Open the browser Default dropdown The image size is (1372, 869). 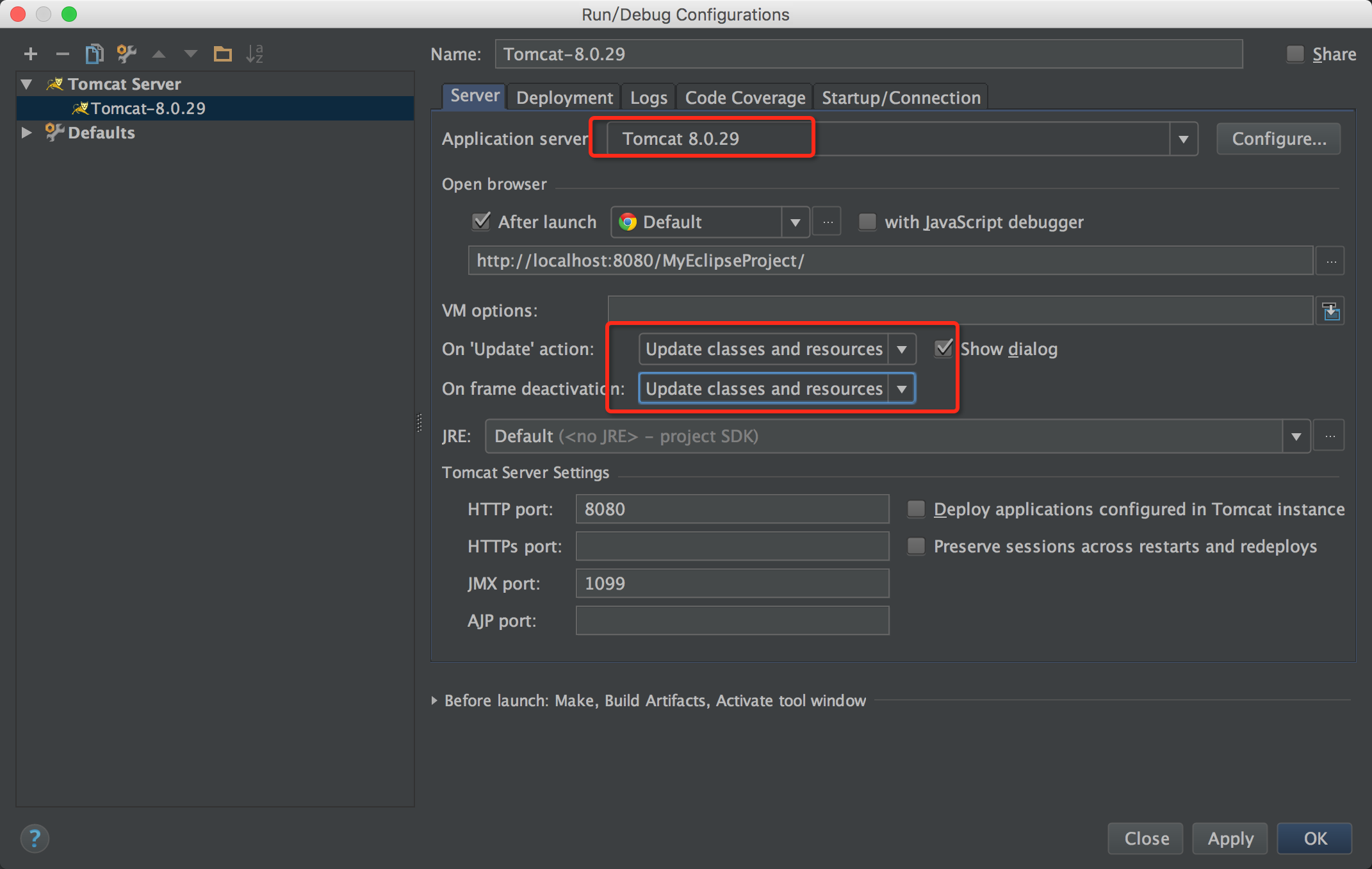tap(795, 222)
